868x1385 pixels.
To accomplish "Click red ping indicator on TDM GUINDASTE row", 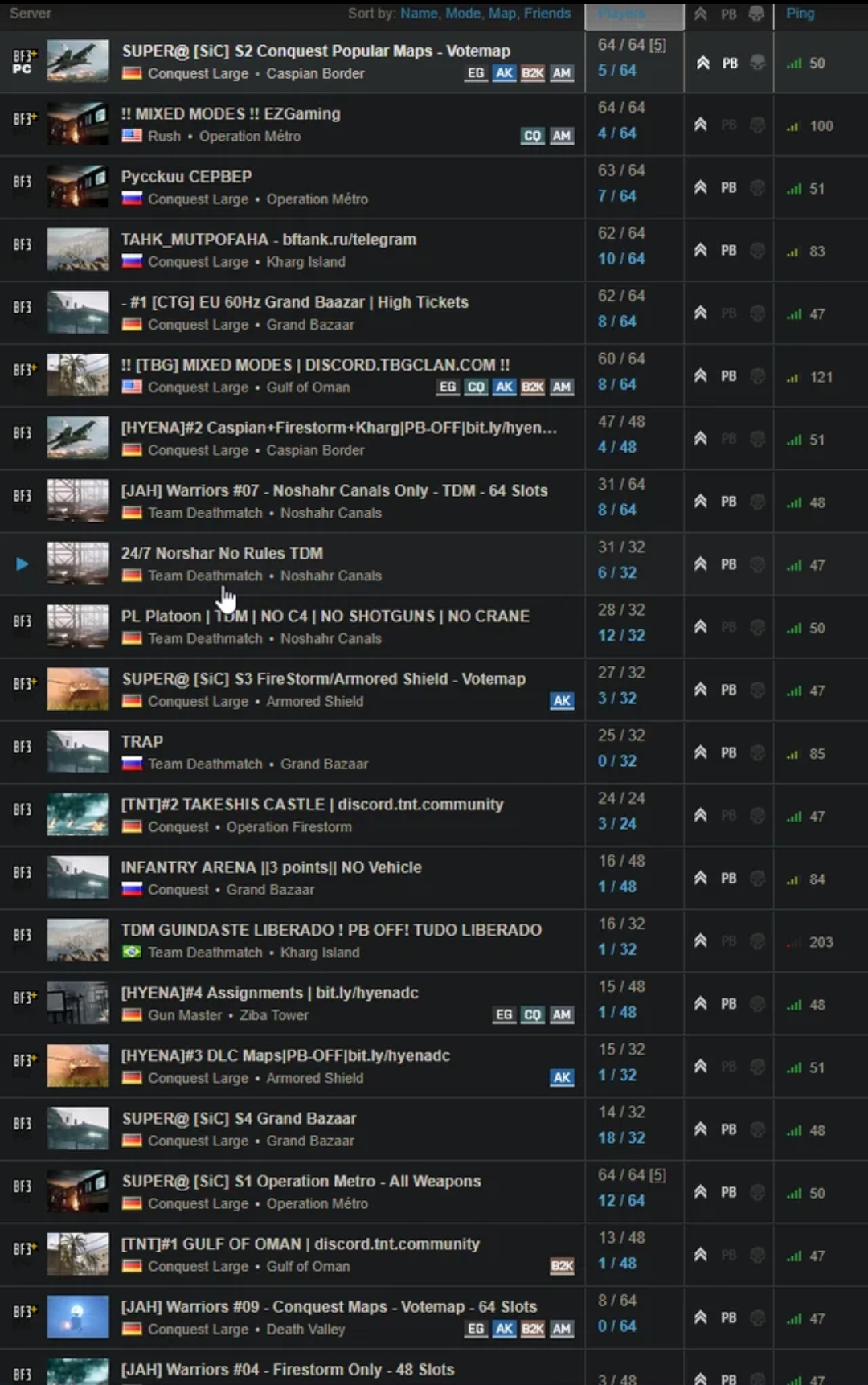I will click(x=794, y=942).
